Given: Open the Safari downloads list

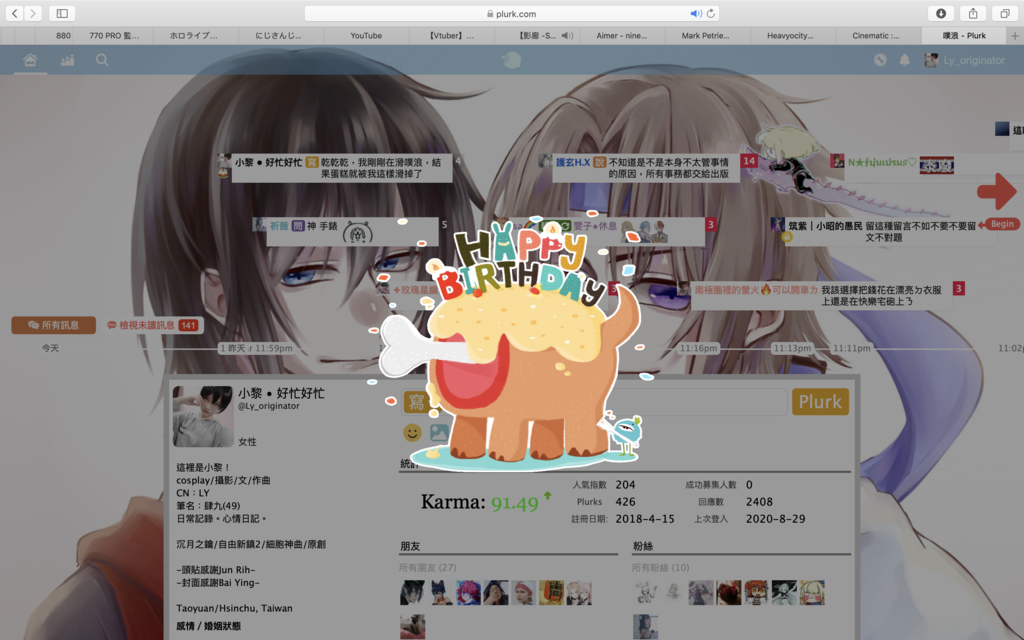Looking at the screenshot, I should (x=941, y=13).
